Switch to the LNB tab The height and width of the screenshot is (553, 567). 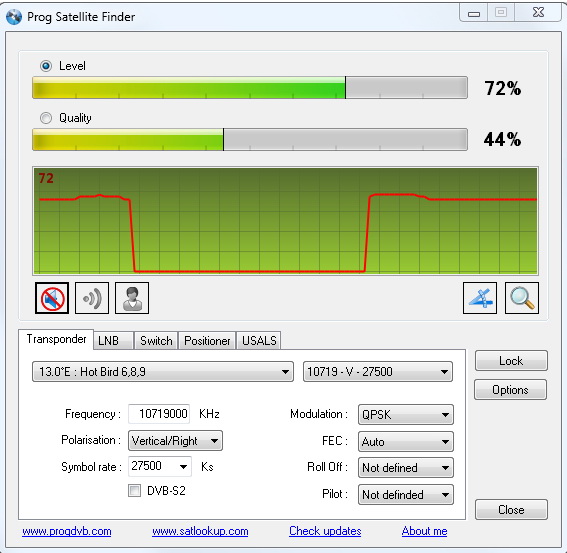(113, 341)
